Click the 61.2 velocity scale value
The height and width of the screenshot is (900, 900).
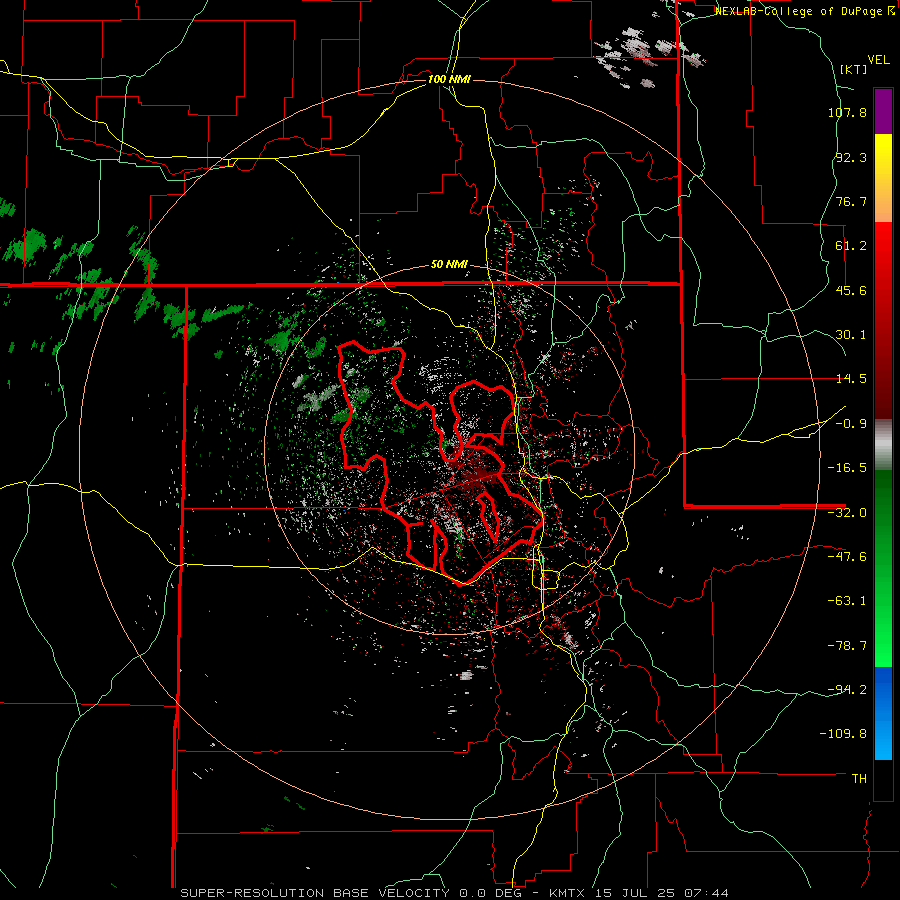[x=851, y=246]
